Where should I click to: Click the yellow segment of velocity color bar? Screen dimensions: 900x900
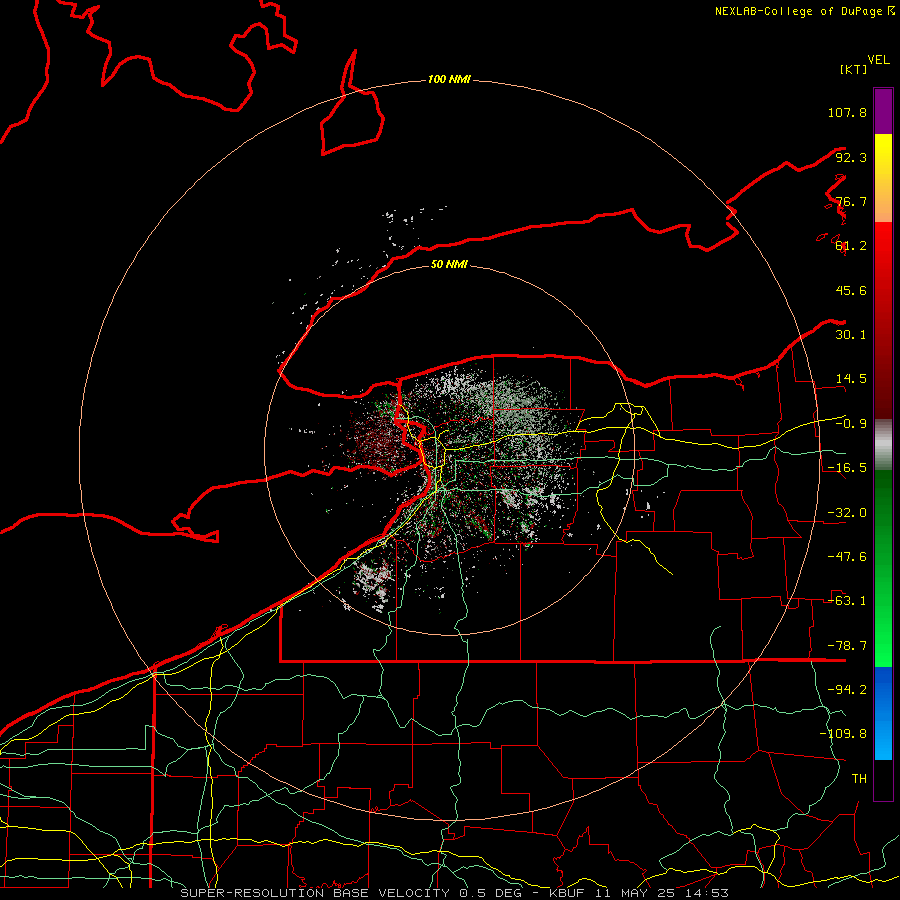point(883,178)
